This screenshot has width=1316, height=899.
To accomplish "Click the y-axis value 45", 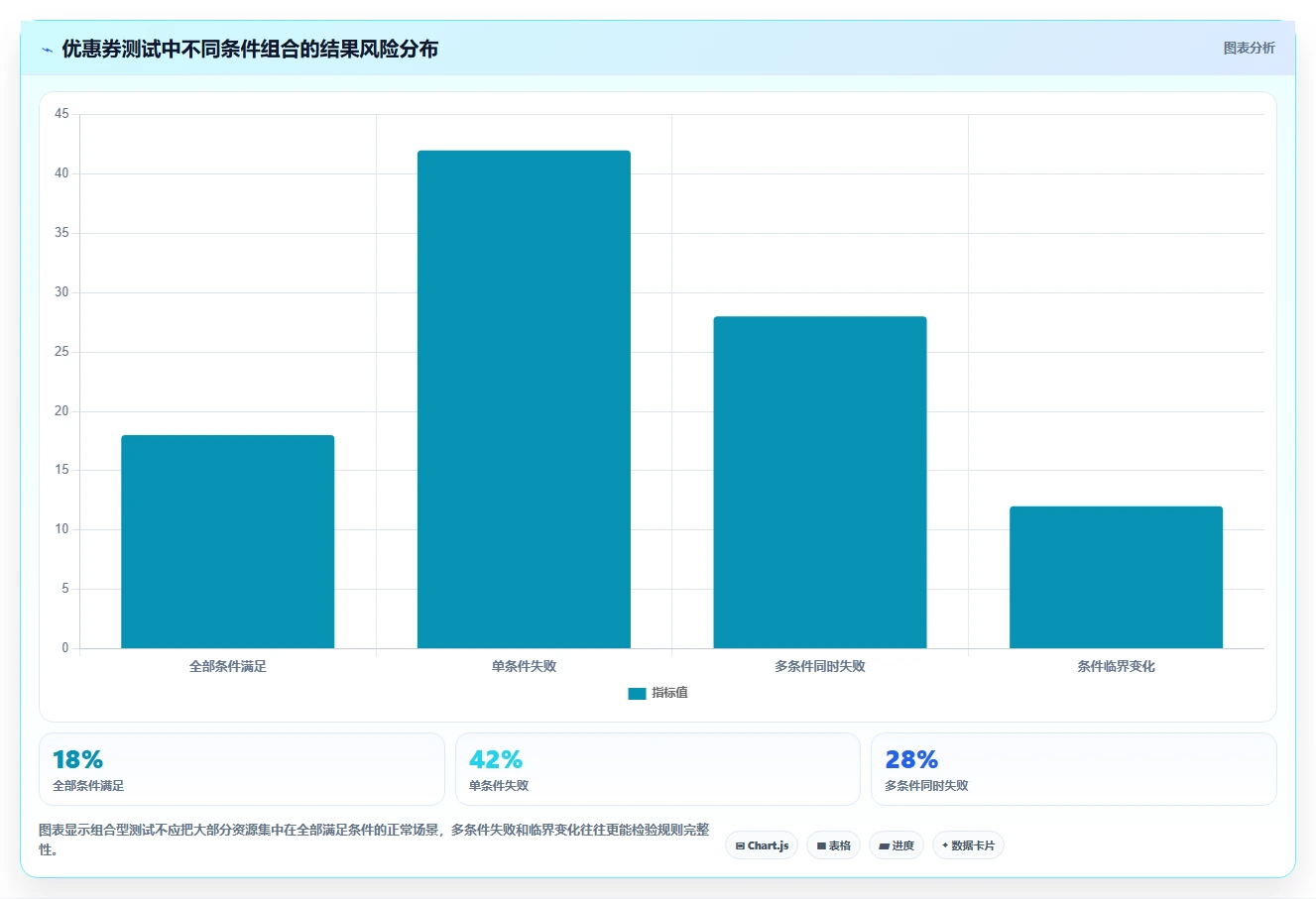I will click(61, 114).
